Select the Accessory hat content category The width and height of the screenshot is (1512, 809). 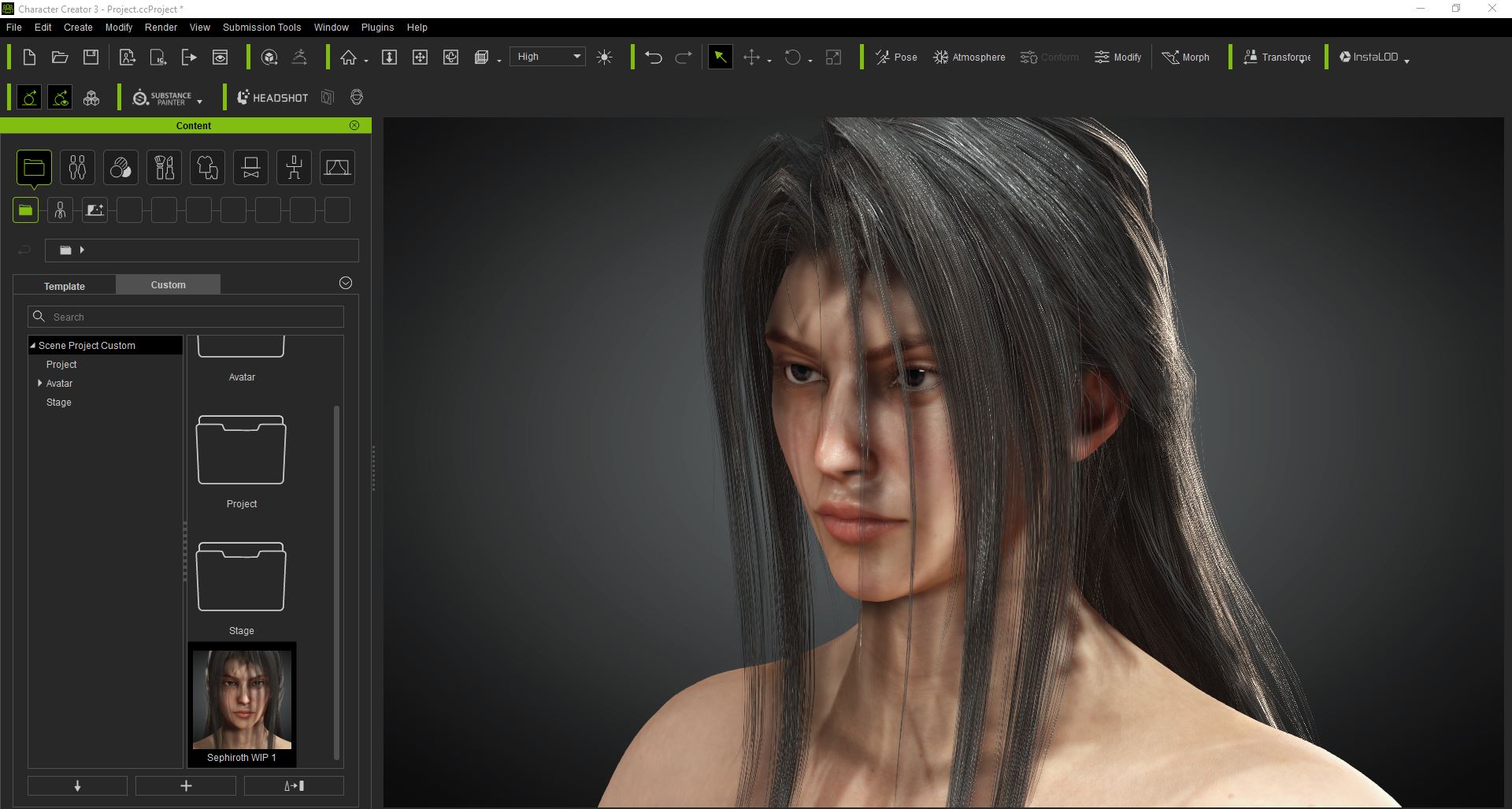[x=250, y=167]
